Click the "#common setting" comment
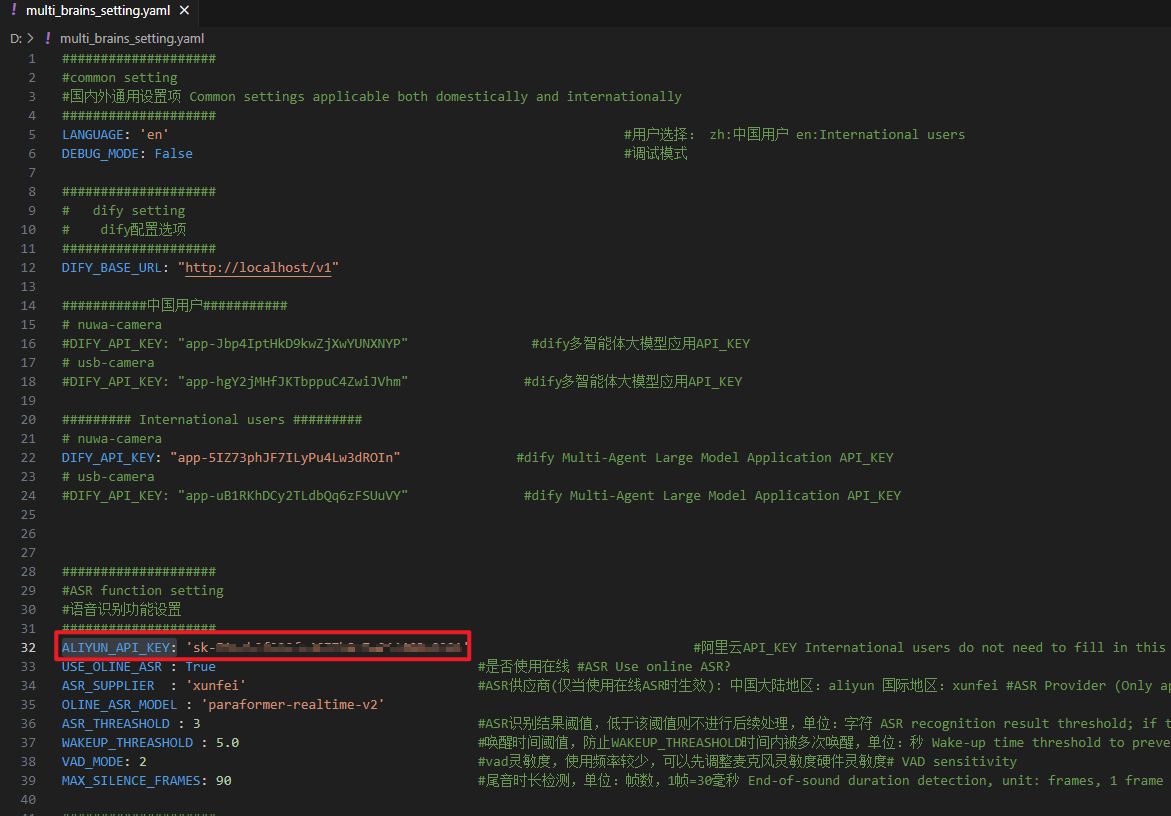Image resolution: width=1171 pixels, height=816 pixels. [x=119, y=78]
